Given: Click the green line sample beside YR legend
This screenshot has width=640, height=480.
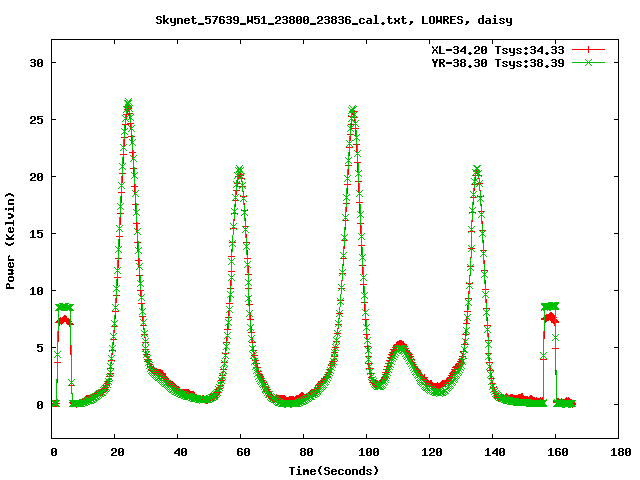Looking at the screenshot, I should pos(588,62).
